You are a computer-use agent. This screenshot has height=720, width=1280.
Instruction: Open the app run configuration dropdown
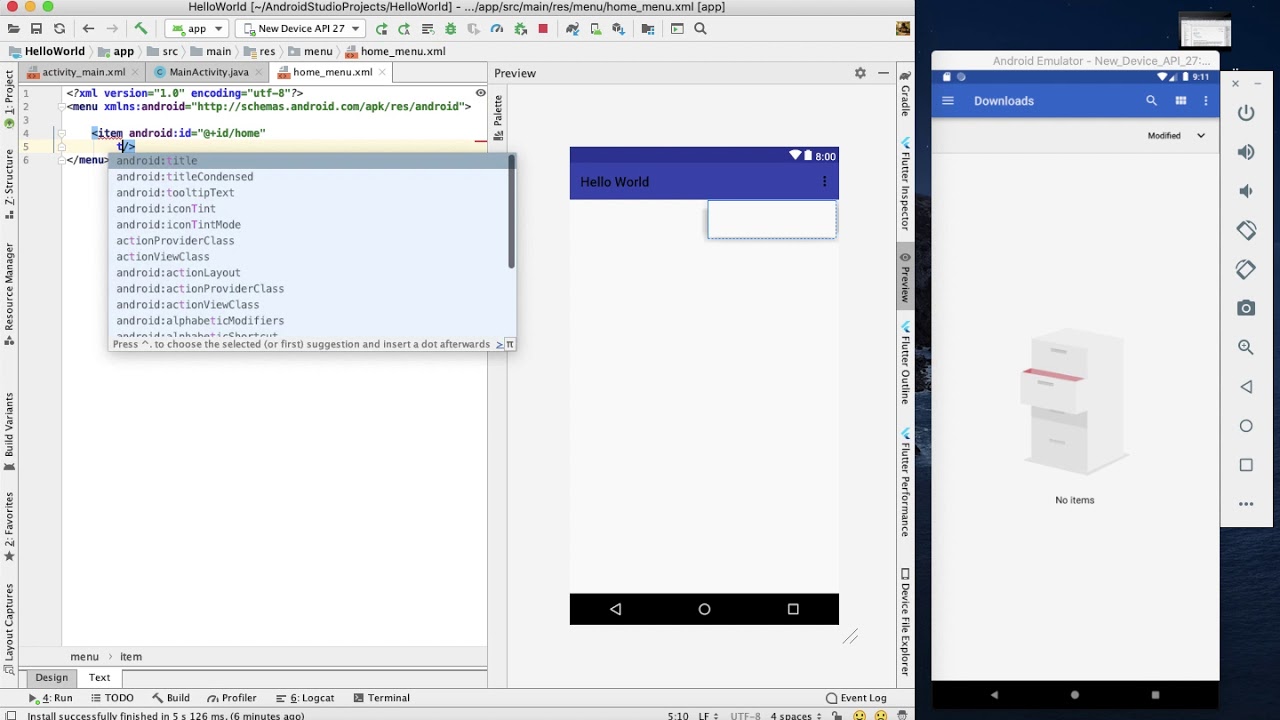click(197, 29)
